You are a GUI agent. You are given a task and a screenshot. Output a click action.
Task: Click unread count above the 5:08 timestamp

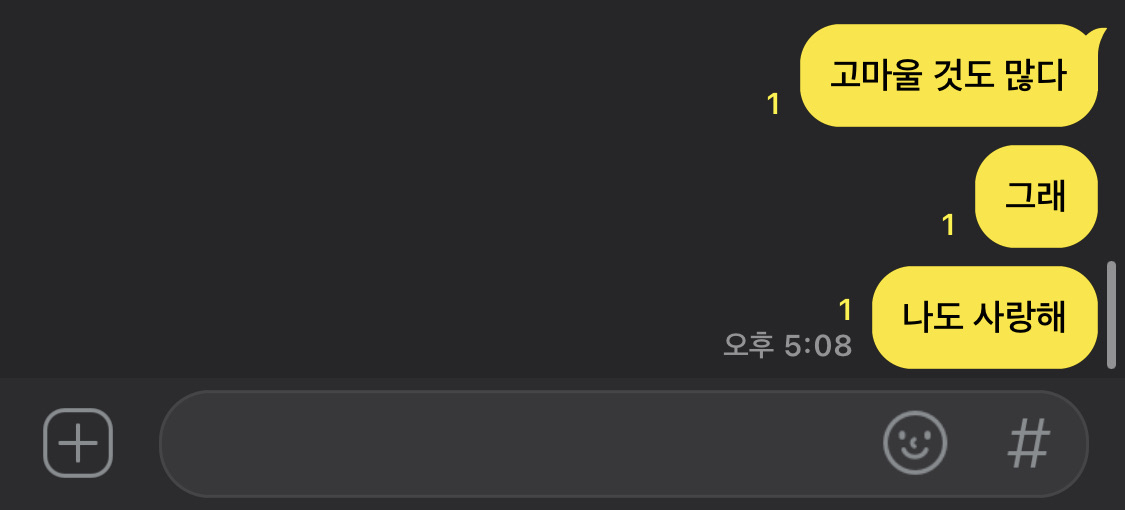pos(845,309)
